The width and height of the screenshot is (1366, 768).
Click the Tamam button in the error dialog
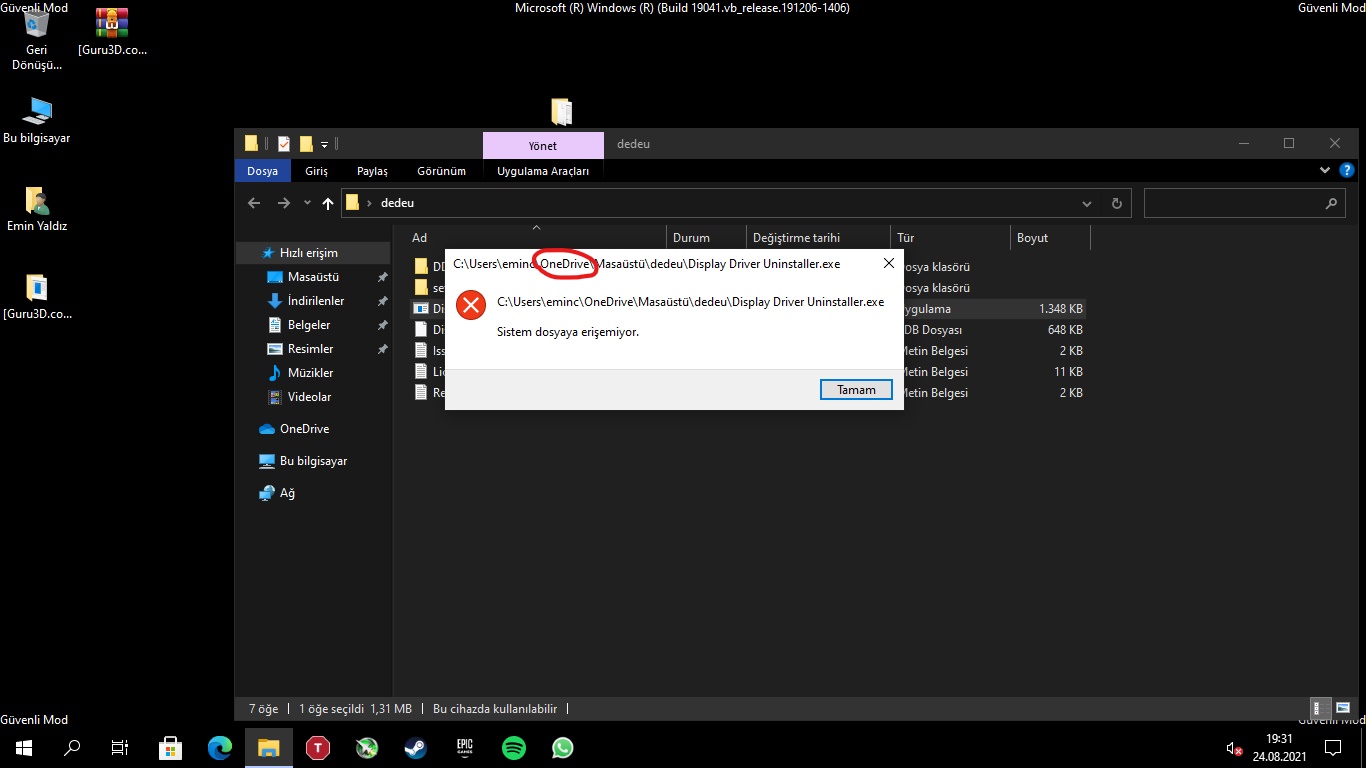856,390
